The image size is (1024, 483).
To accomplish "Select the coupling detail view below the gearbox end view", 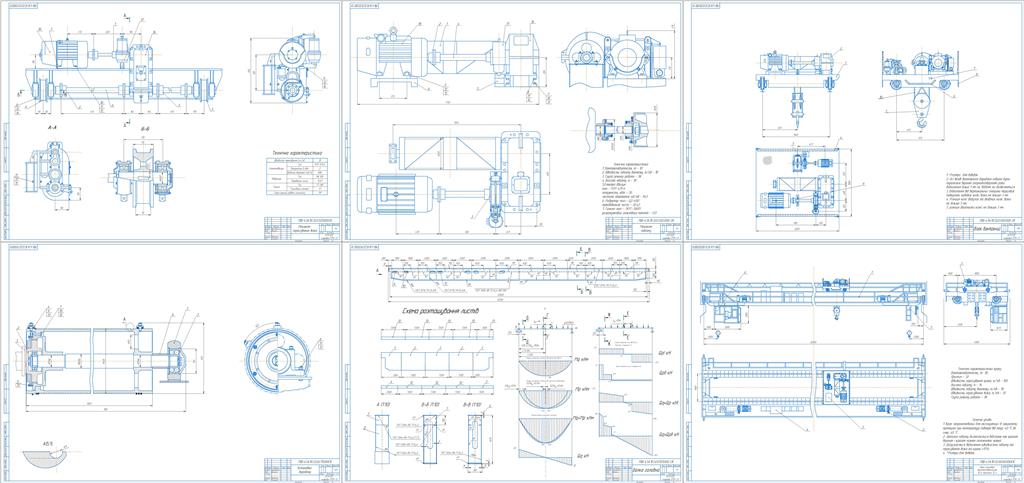I will click(x=618, y=132).
